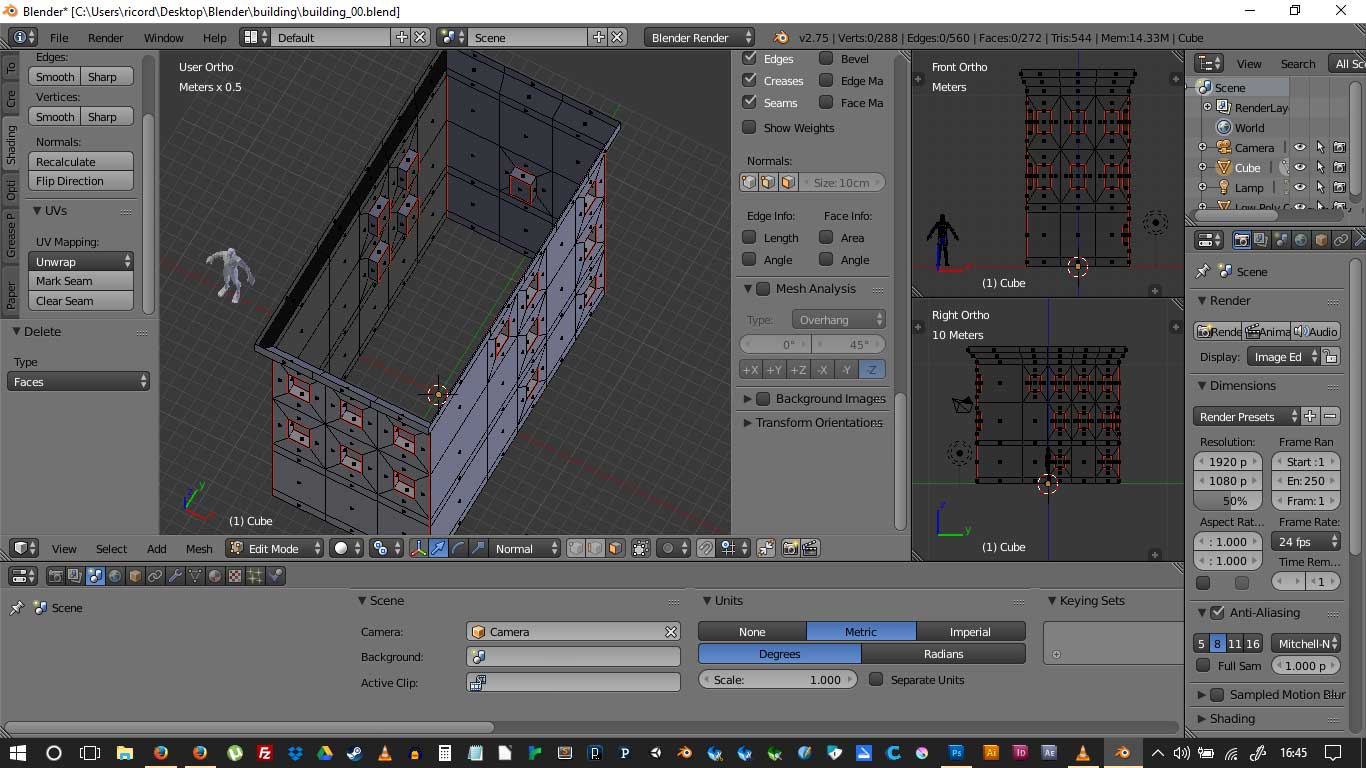Image resolution: width=1366 pixels, height=768 pixels.
Task: Hide the Camera object via eye icon
Action: click(1299, 147)
